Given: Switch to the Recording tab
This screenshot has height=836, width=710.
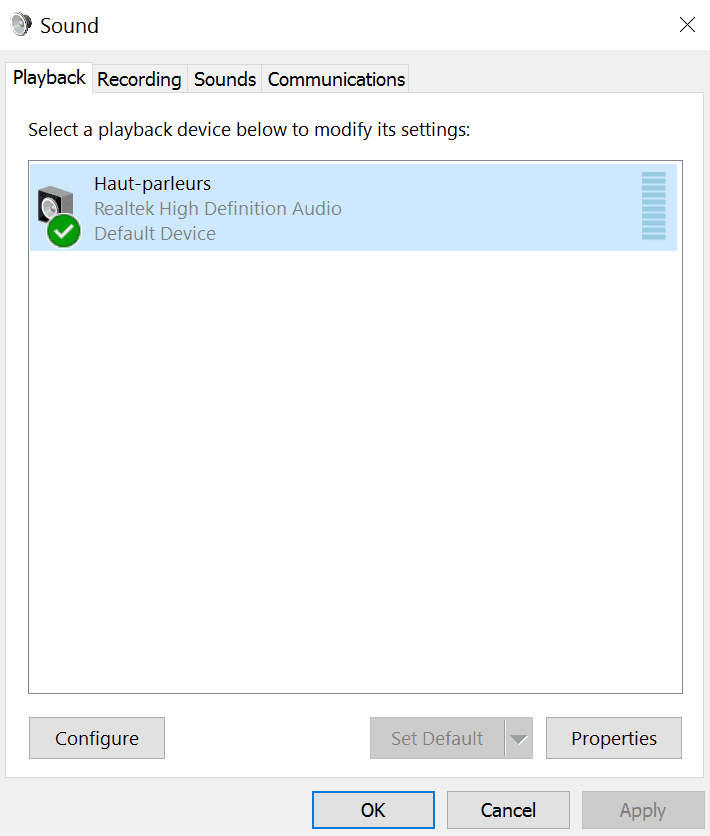Looking at the screenshot, I should pos(139,79).
